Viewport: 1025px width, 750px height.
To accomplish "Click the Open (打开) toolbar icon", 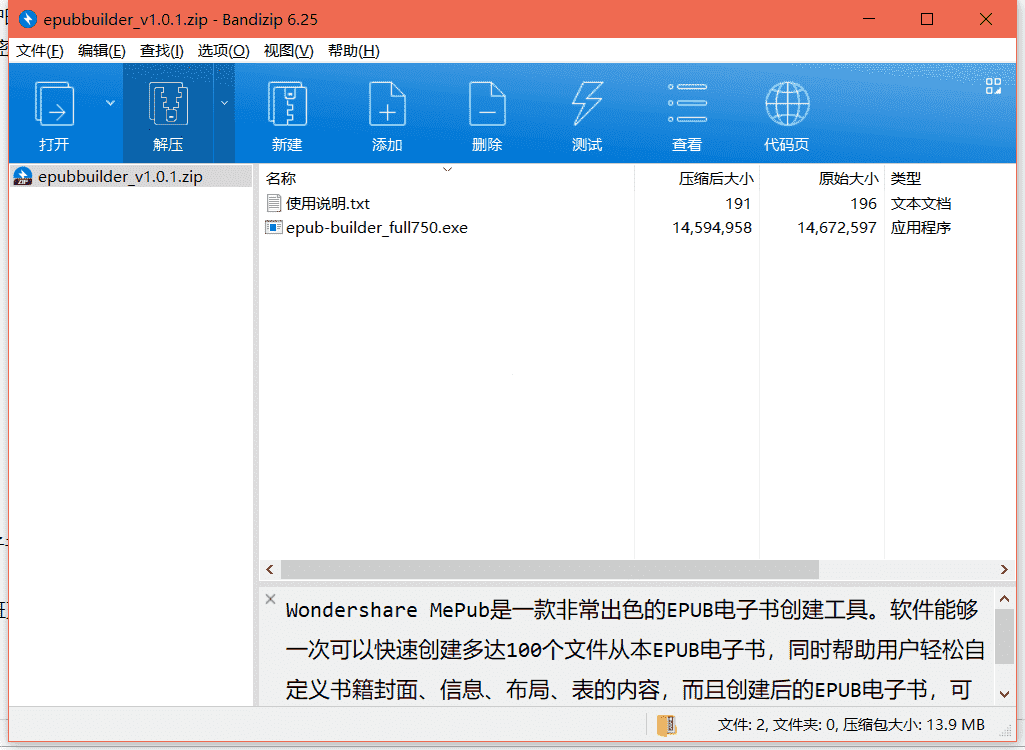I will [x=54, y=104].
